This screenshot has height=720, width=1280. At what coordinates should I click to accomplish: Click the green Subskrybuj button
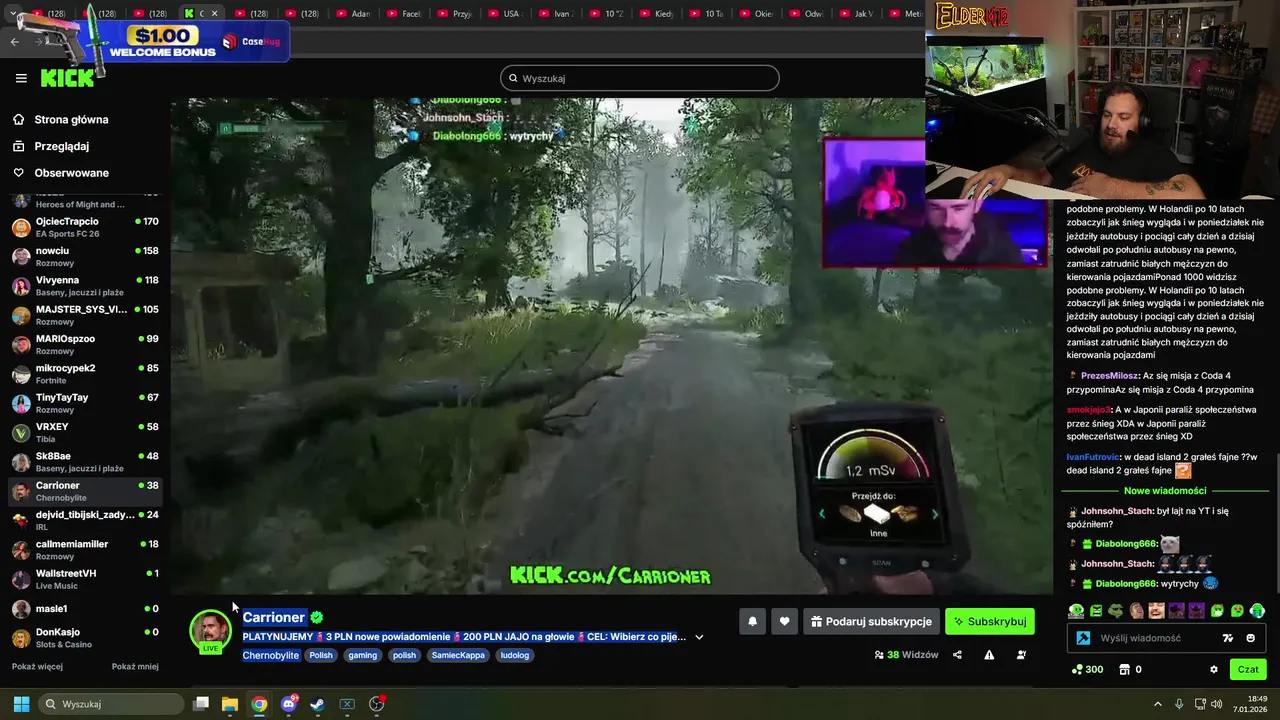[990, 621]
